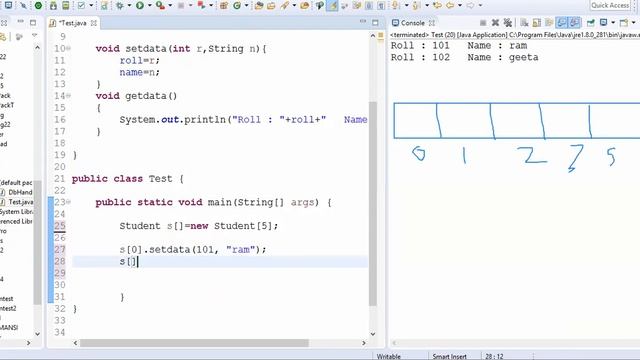This screenshot has width=640, height=360.
Task: Open the Run dropdown arrow
Action: coord(149,5)
